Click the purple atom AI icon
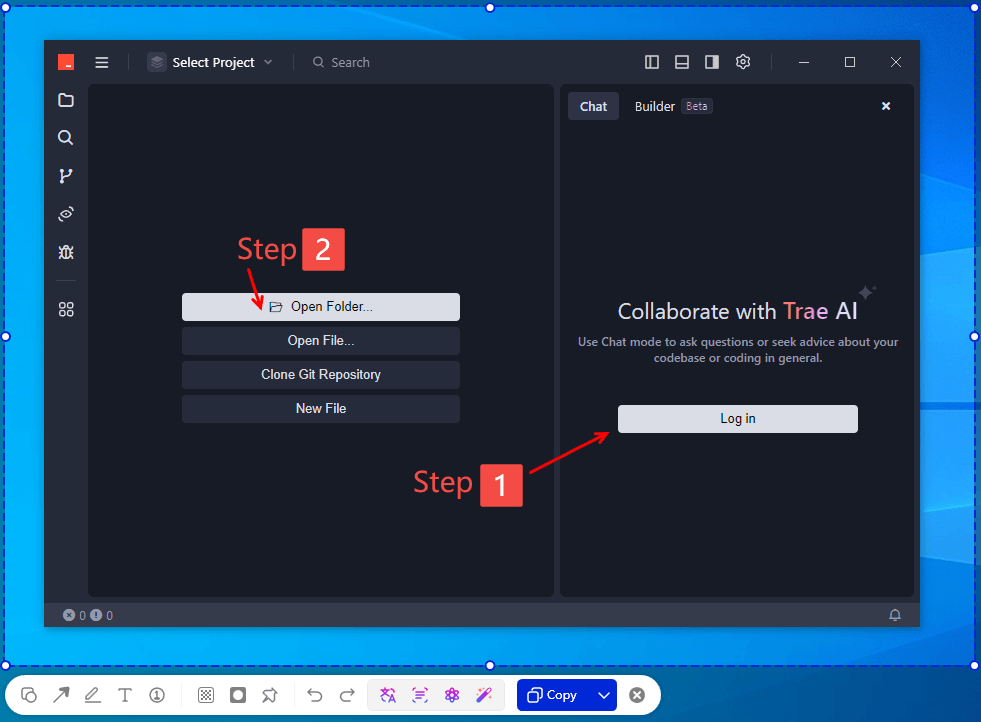The image size is (981, 722). point(452,695)
